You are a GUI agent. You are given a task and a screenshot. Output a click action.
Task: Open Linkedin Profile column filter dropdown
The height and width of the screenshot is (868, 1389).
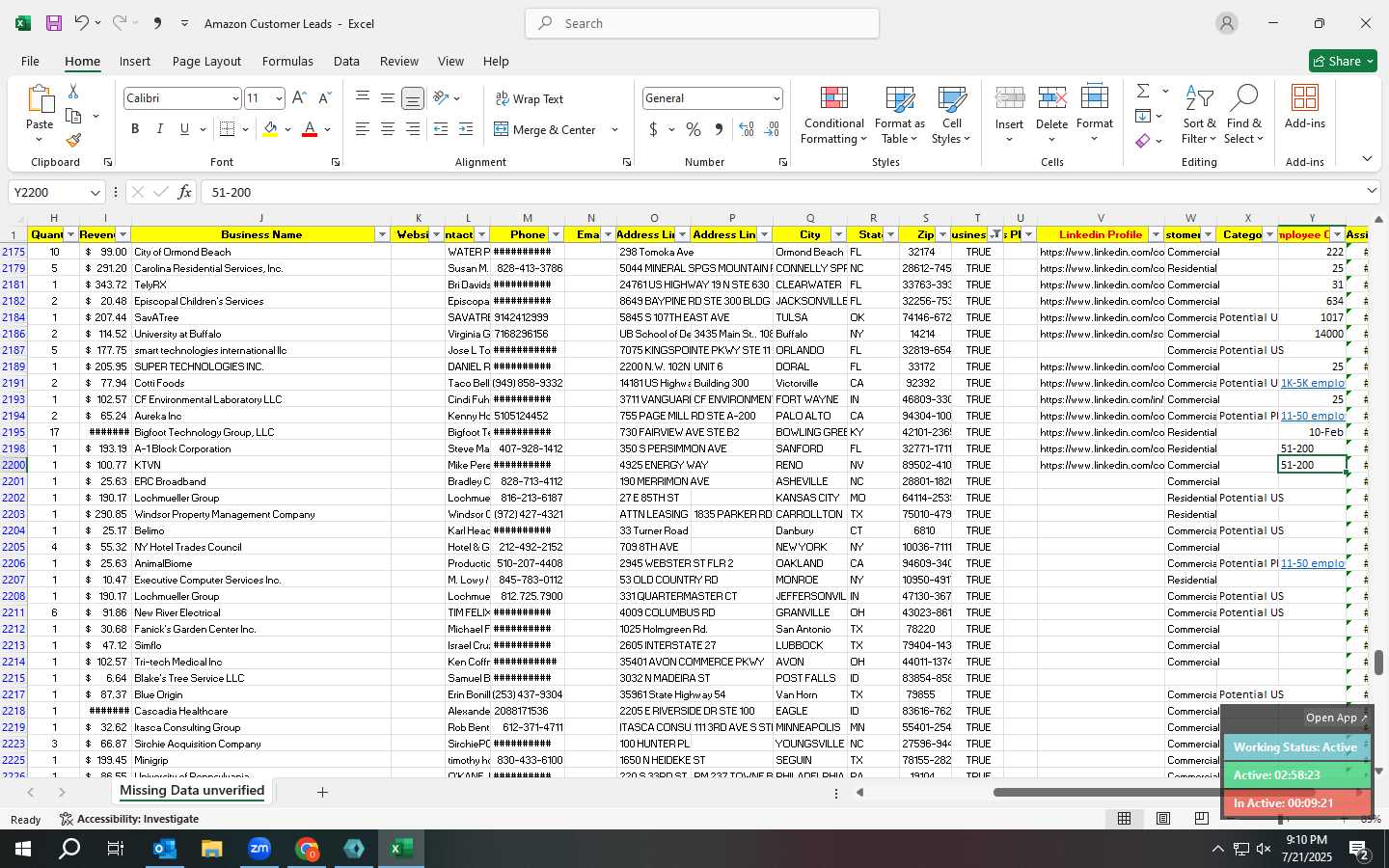click(x=1156, y=235)
